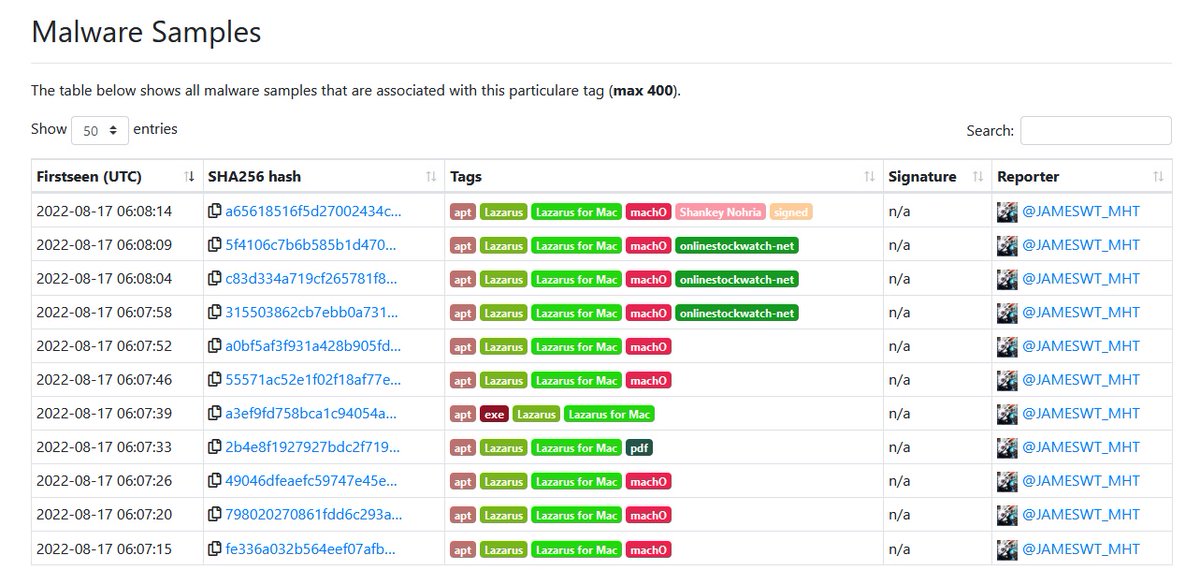Select timestamp 2022-08-17 06:07:20 cell

click(x=104, y=516)
